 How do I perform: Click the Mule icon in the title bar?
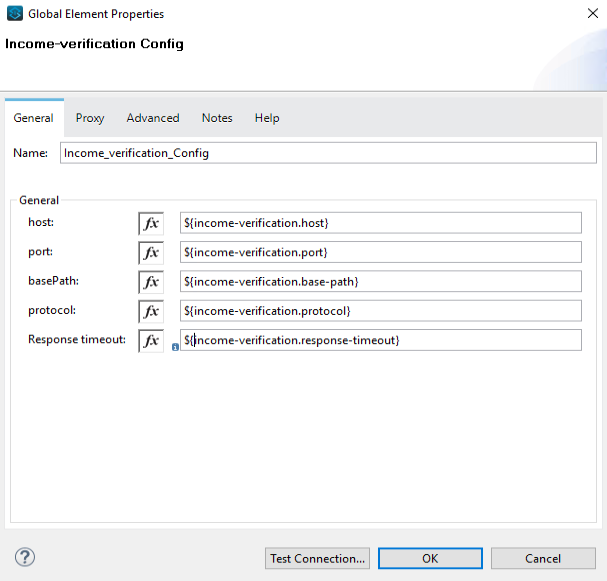click(15, 14)
